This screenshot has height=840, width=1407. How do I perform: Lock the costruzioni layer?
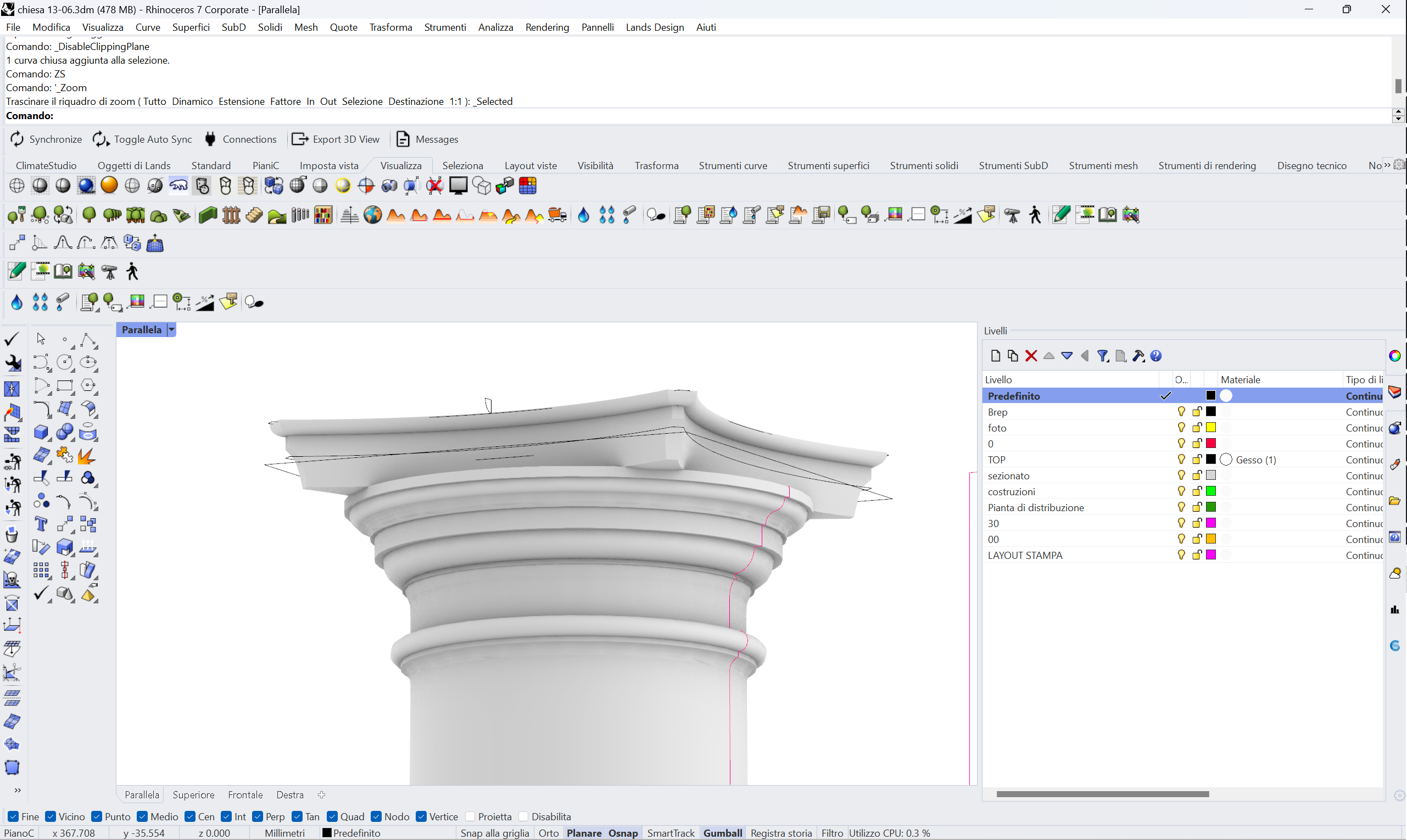[x=1196, y=491]
